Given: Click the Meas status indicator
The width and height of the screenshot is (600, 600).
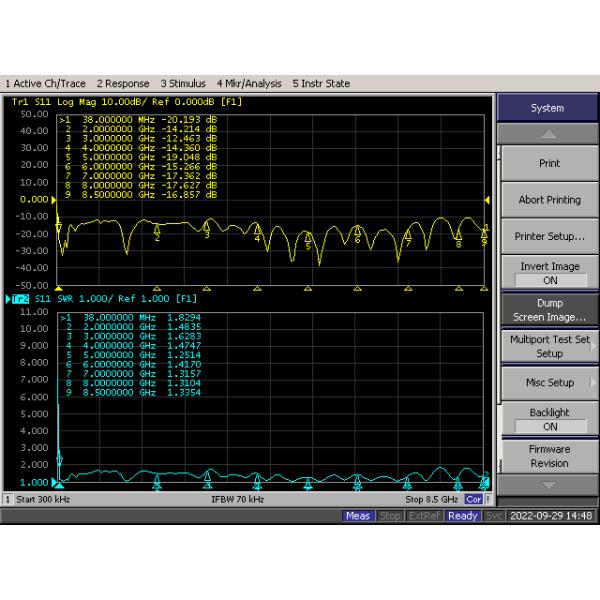Looking at the screenshot, I should tap(358, 516).
